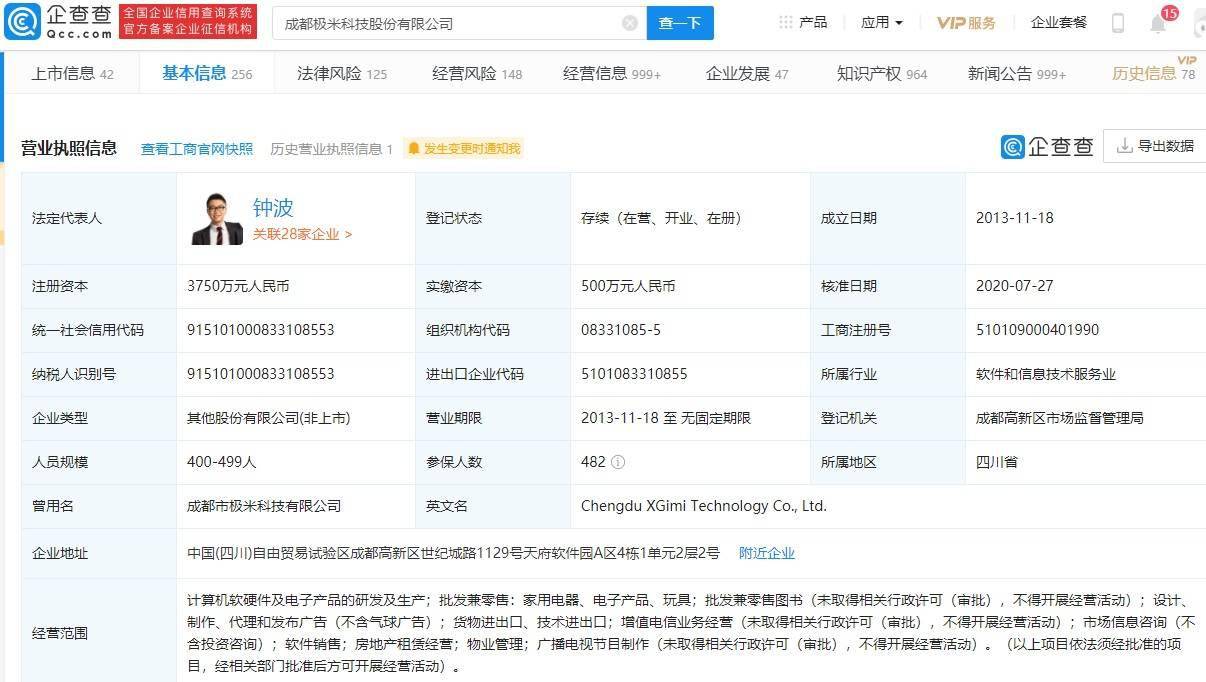
Task: Click the paid-in capital 500万元人民币
Action: (x=628, y=286)
